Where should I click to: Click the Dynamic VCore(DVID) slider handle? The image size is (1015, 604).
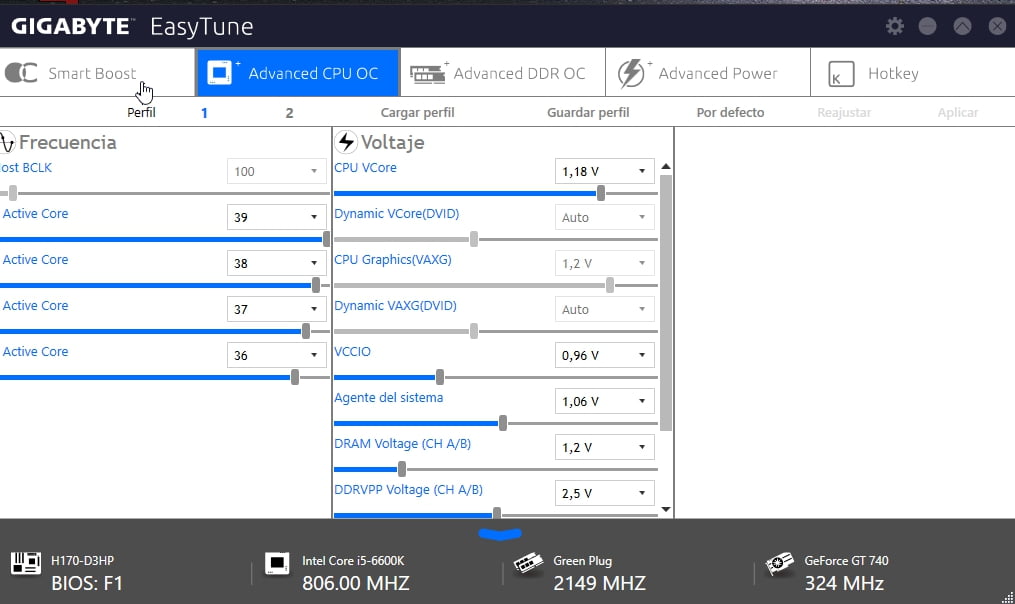474,239
